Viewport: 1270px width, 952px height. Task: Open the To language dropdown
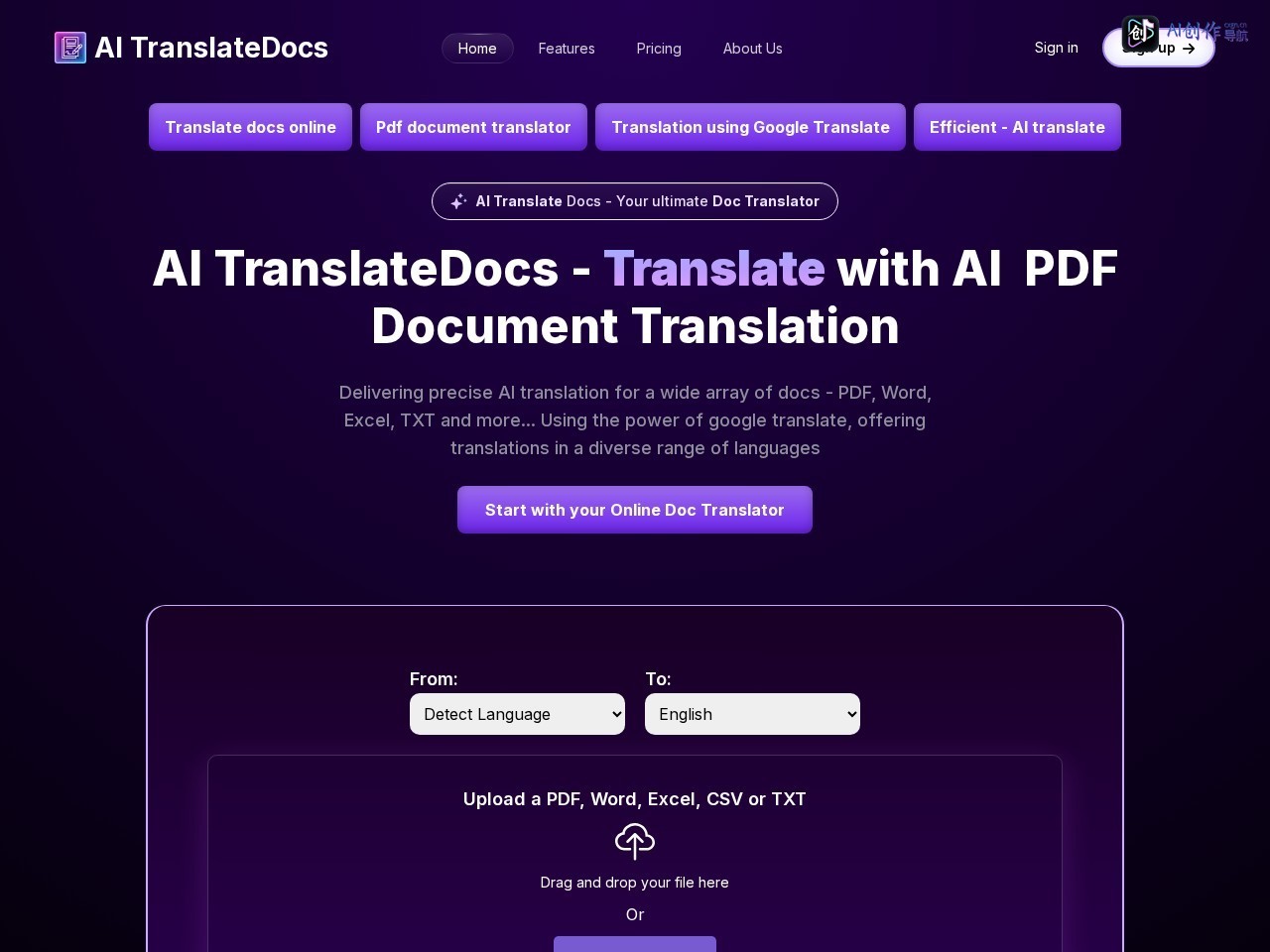tap(752, 714)
